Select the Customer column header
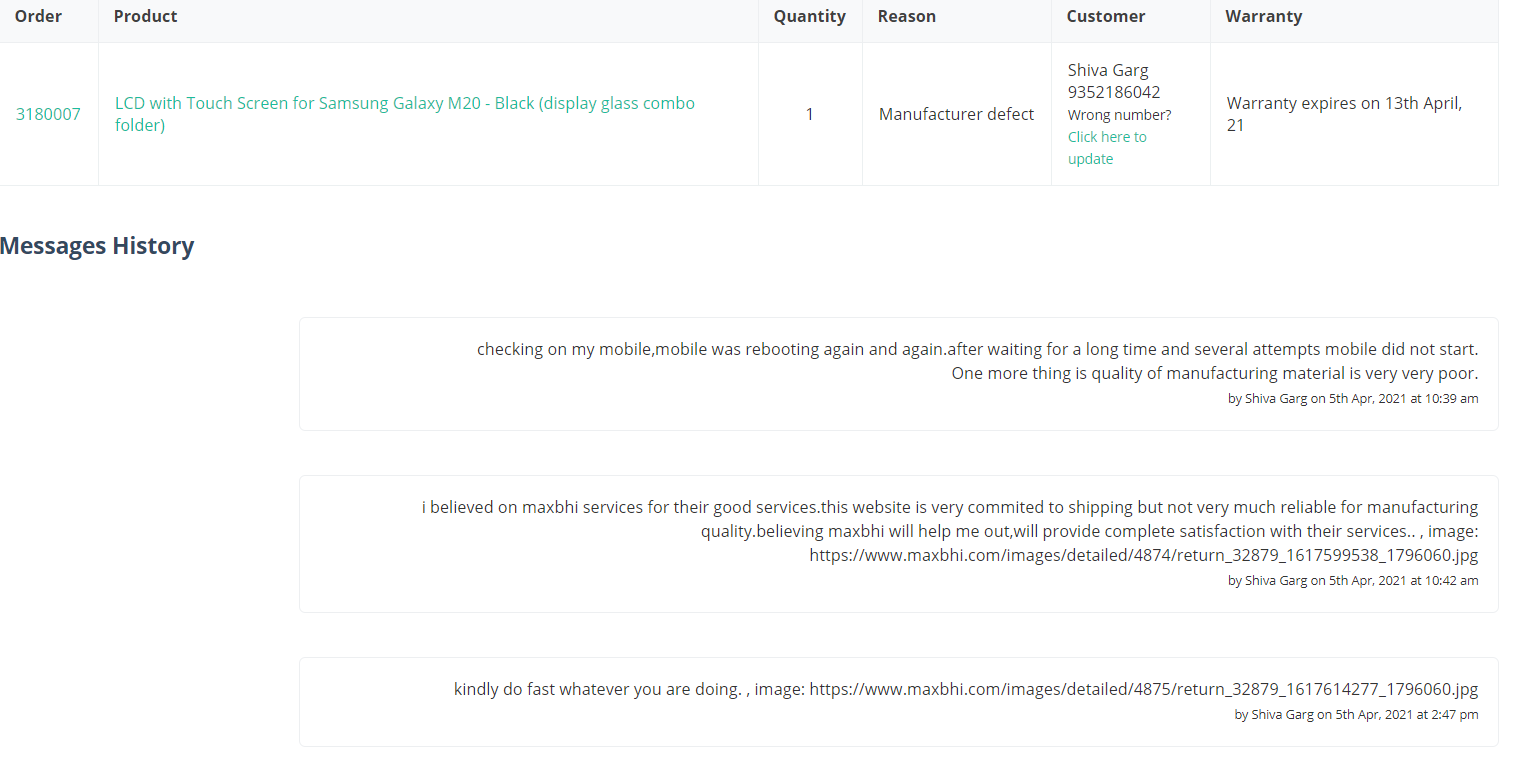This screenshot has height=769, width=1518. tap(1106, 16)
